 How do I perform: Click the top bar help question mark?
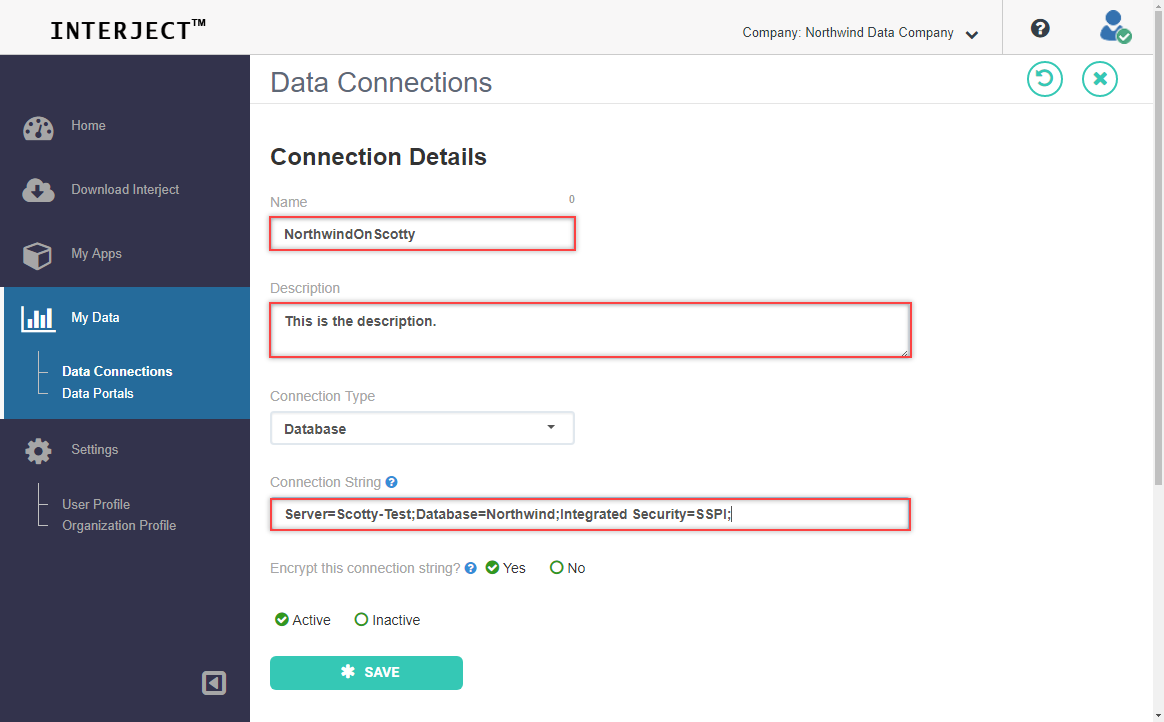coord(1040,28)
